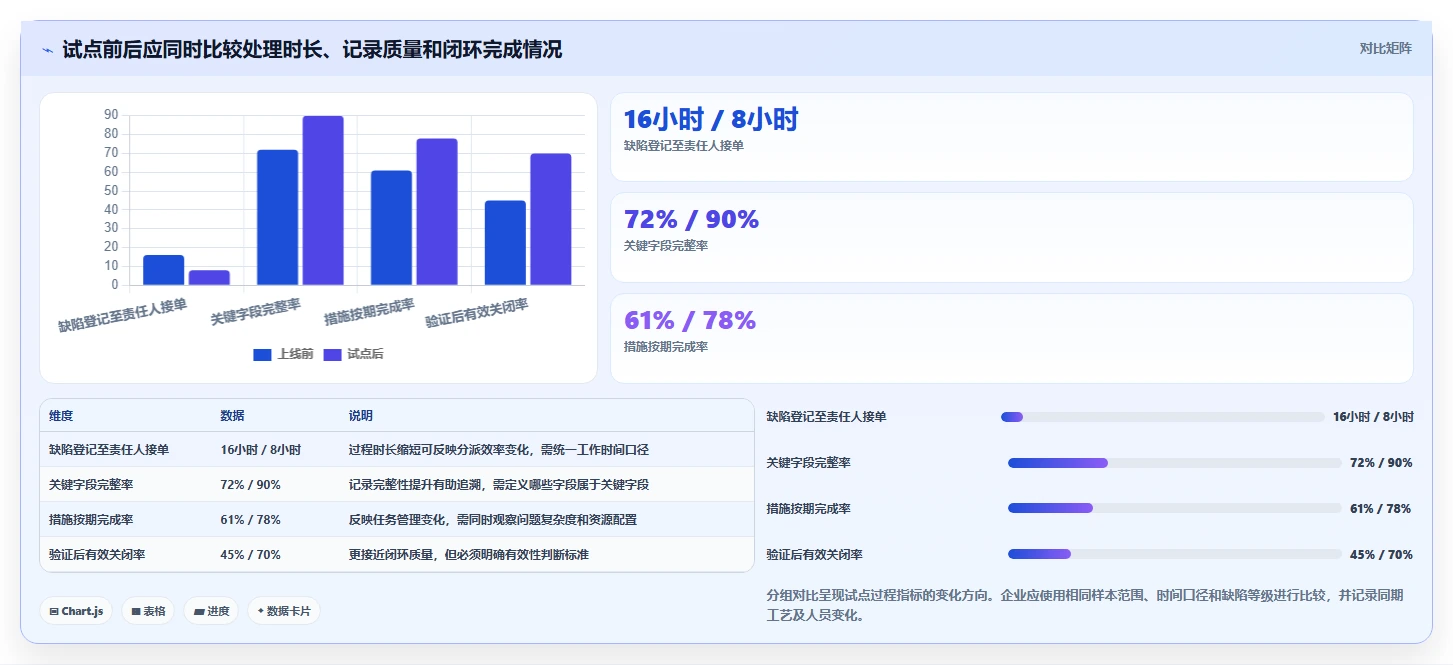Click table cell 验证后有效关闭率

coord(97,554)
